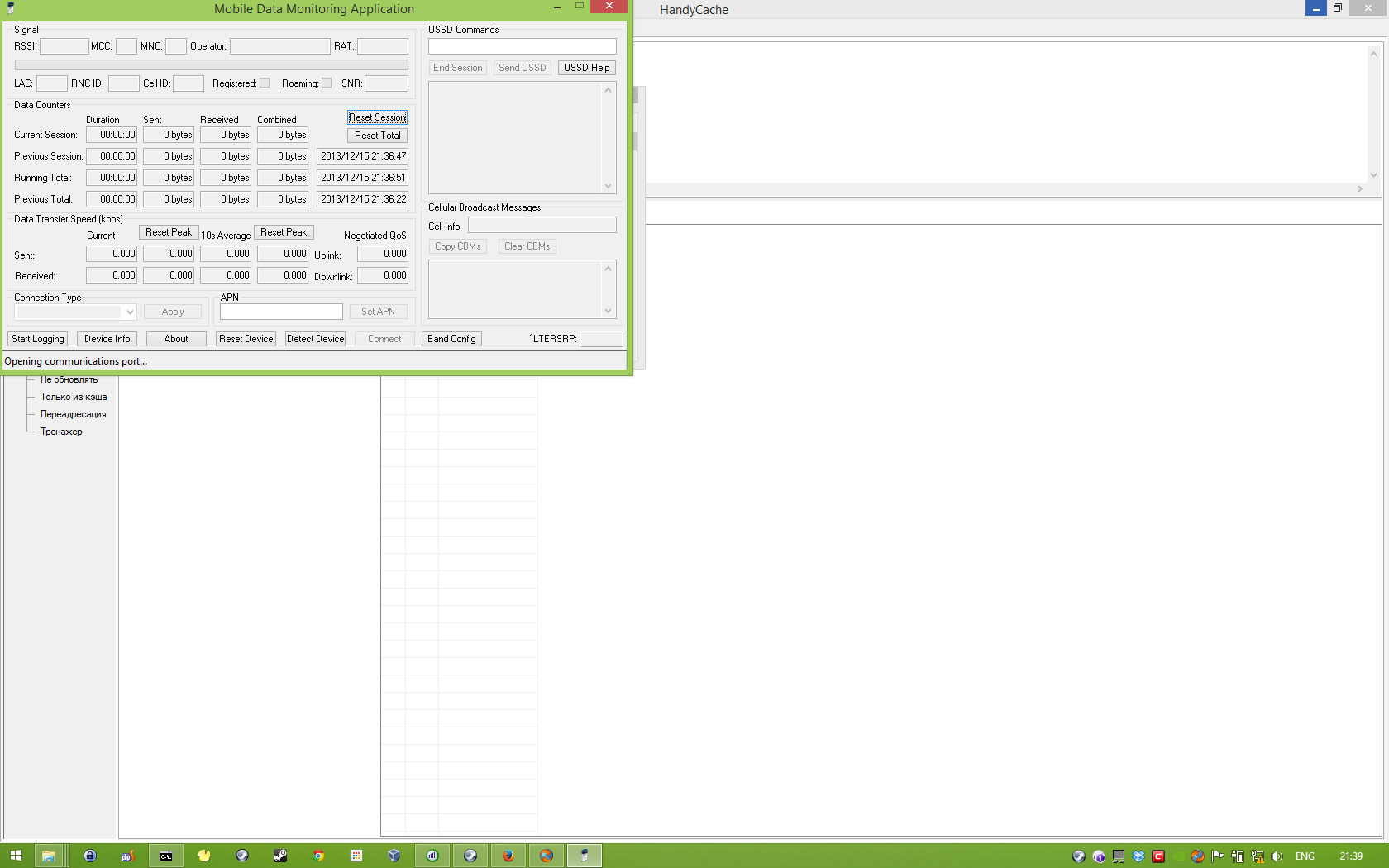
Task: Click the Reset Session button
Action: tap(377, 117)
